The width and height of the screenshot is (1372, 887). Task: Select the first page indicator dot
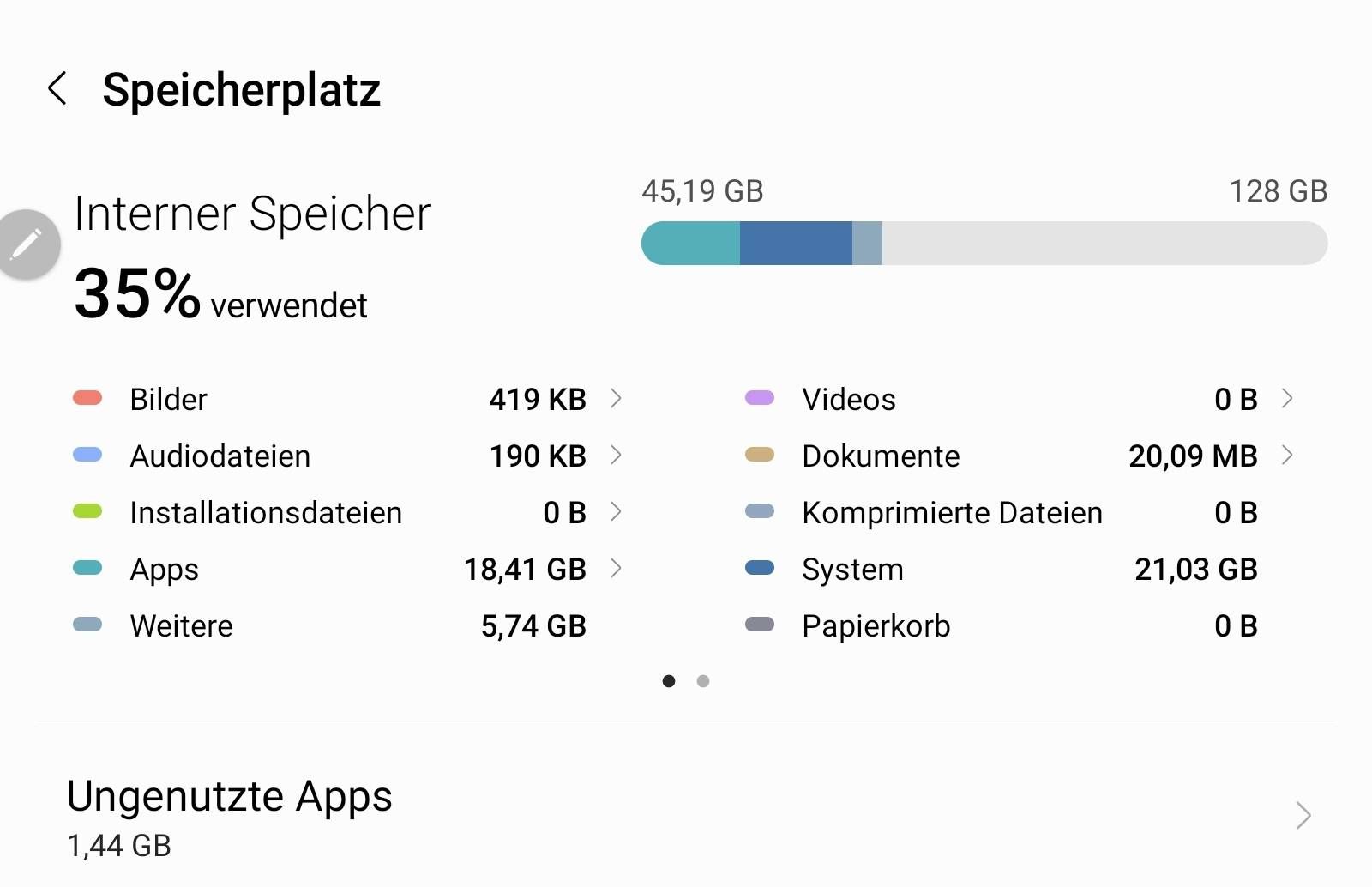click(669, 681)
